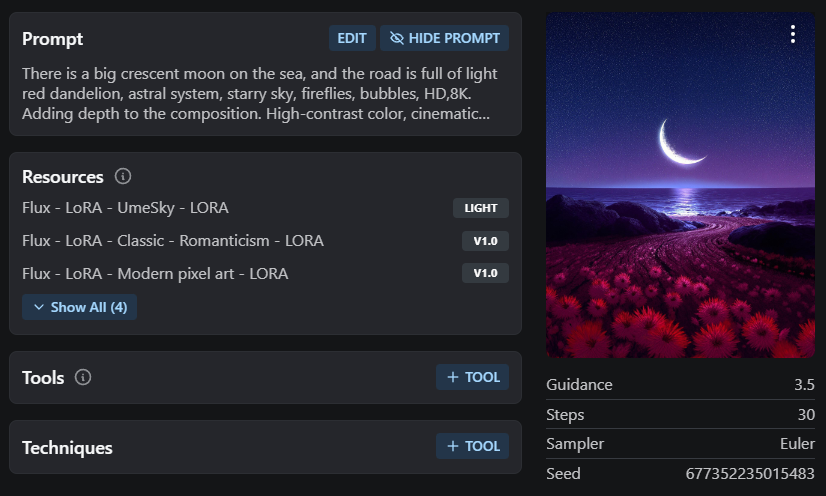The width and height of the screenshot is (826, 496).
Task: Click the chevron beside Show All
Action: click(x=39, y=307)
